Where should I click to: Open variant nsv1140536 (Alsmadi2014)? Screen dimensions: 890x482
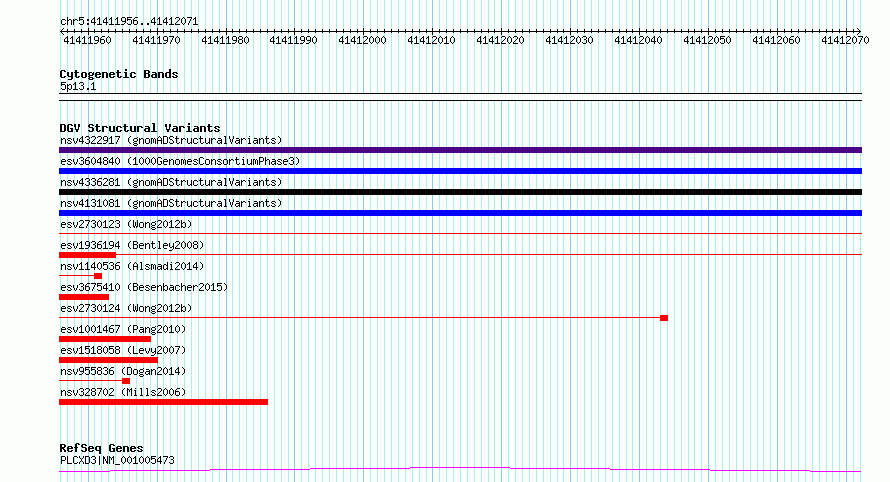tap(132, 266)
